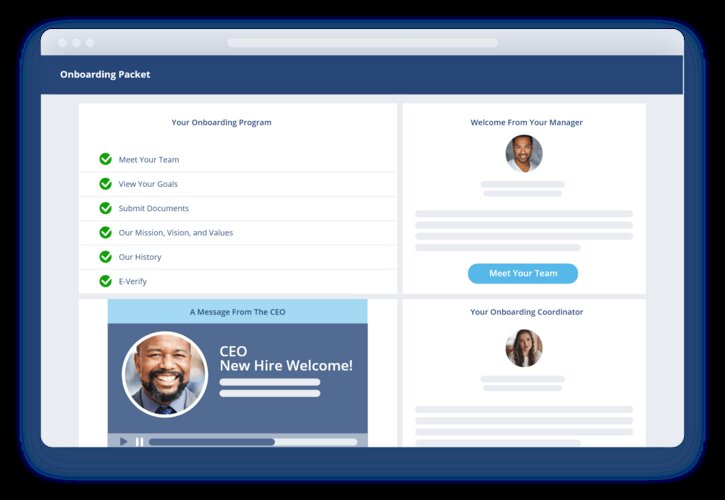Click the onboarding coordinator's avatar
725x500 pixels.
(524, 348)
